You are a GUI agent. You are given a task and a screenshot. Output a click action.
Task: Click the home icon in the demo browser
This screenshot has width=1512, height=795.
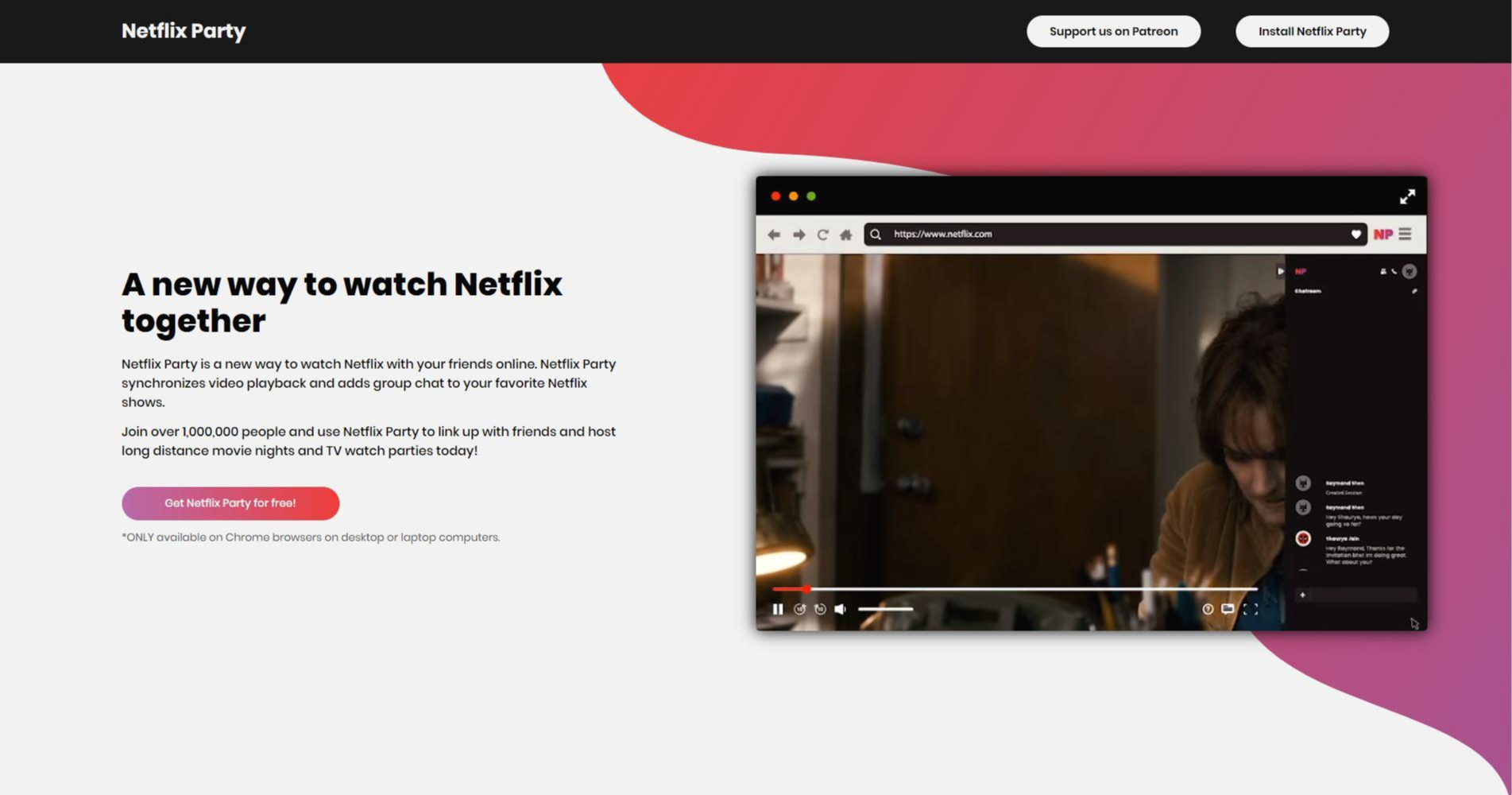pyautogui.click(x=845, y=235)
